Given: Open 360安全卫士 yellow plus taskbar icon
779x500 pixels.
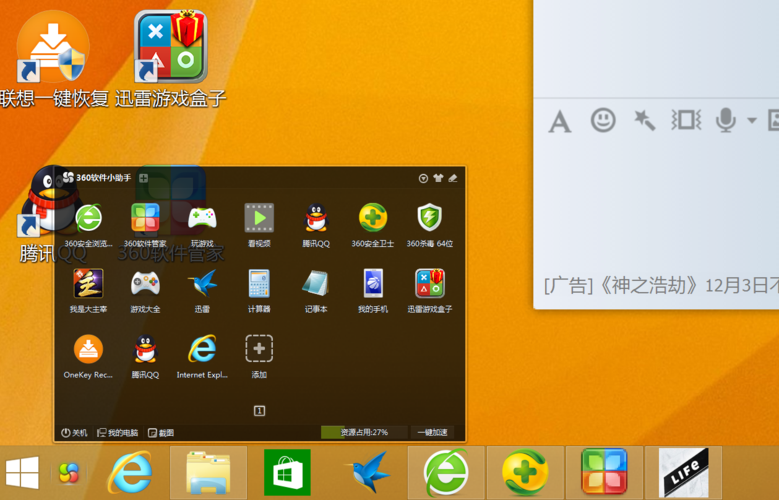Looking at the screenshot, I should point(525,473).
